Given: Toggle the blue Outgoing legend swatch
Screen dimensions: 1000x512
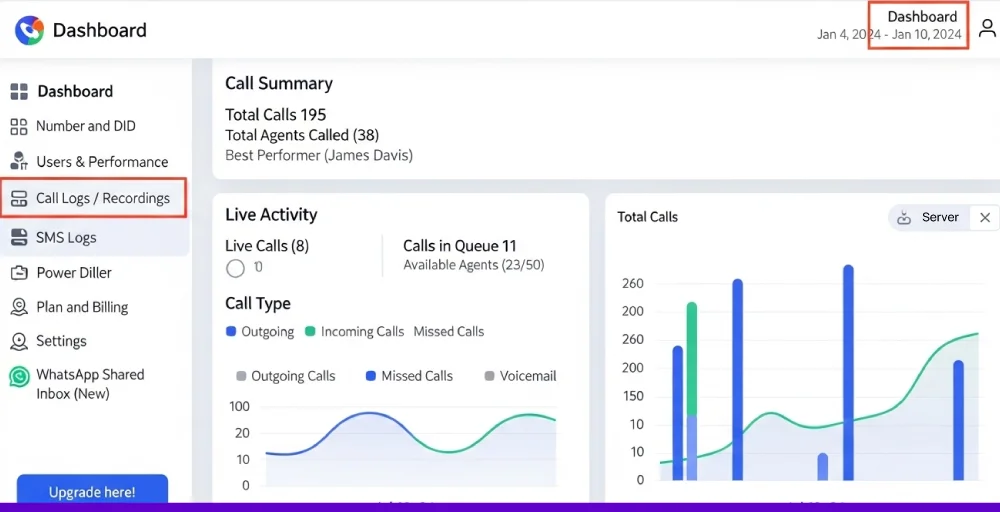Looking at the screenshot, I should tap(231, 332).
